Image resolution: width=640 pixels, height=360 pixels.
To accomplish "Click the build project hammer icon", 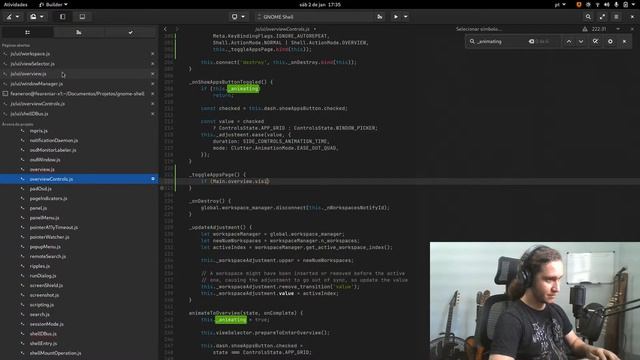I will pos(380,17).
